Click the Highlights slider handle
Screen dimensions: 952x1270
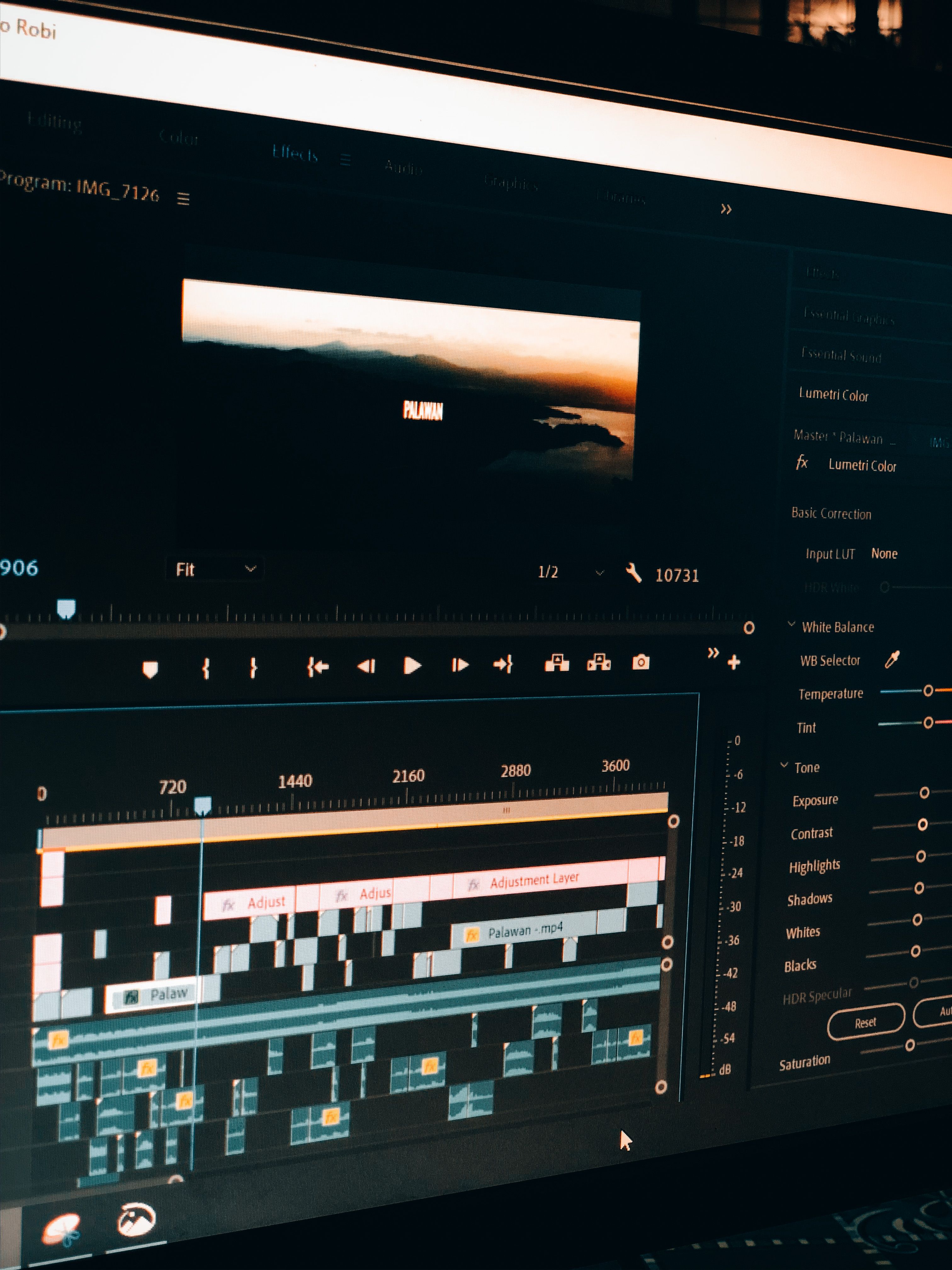point(921,856)
